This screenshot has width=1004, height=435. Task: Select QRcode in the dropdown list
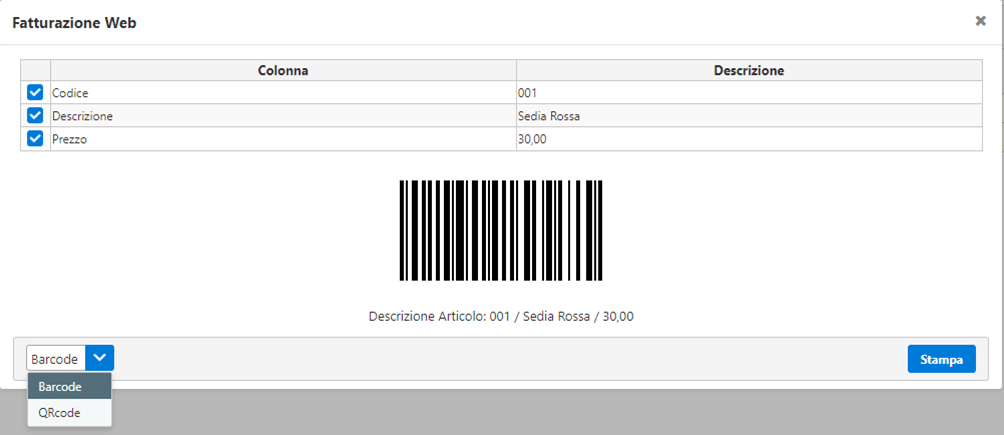pyautogui.click(x=70, y=413)
